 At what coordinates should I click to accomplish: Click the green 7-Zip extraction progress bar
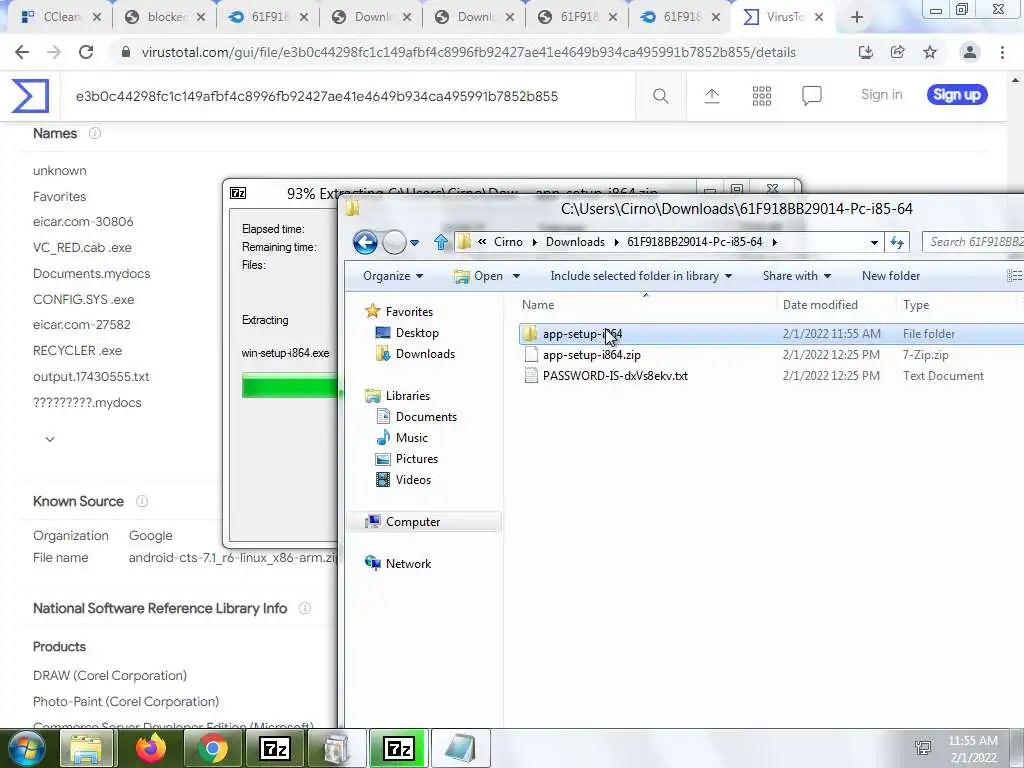pyautogui.click(x=289, y=385)
